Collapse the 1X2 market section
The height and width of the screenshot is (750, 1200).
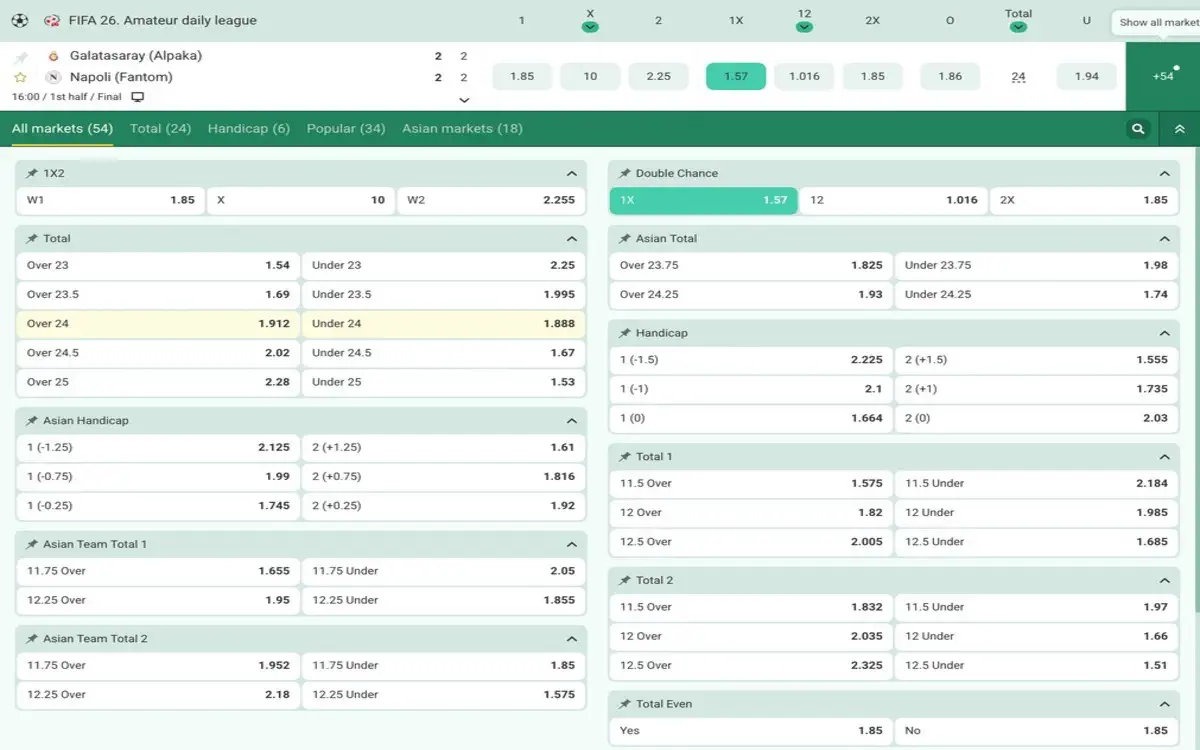(x=572, y=173)
